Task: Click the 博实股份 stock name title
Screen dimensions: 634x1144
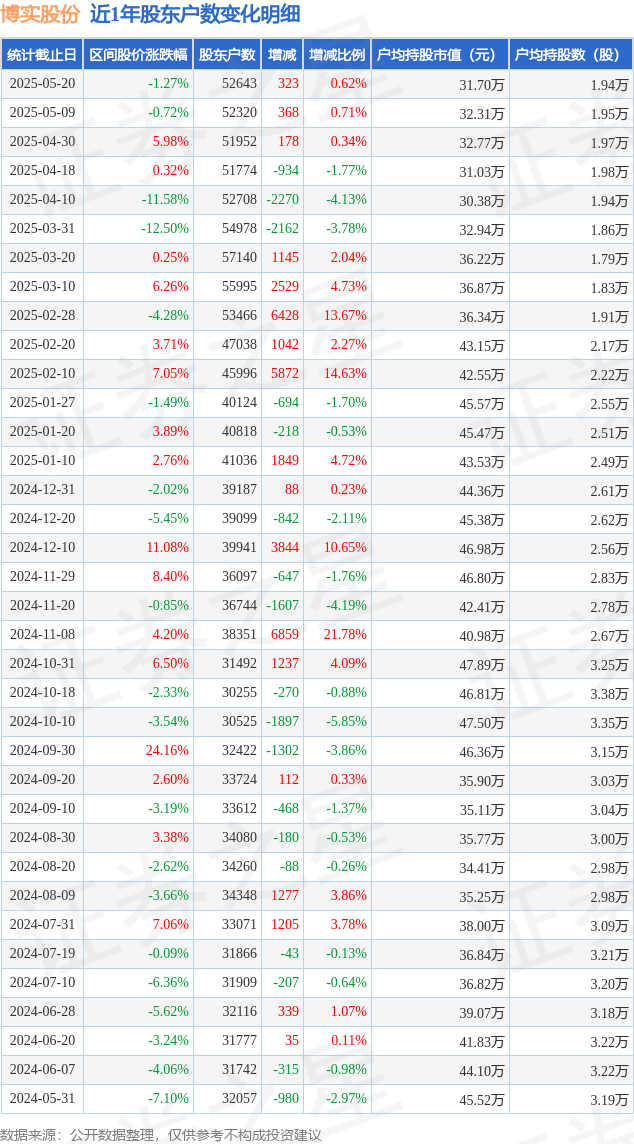Action: [x=41, y=14]
